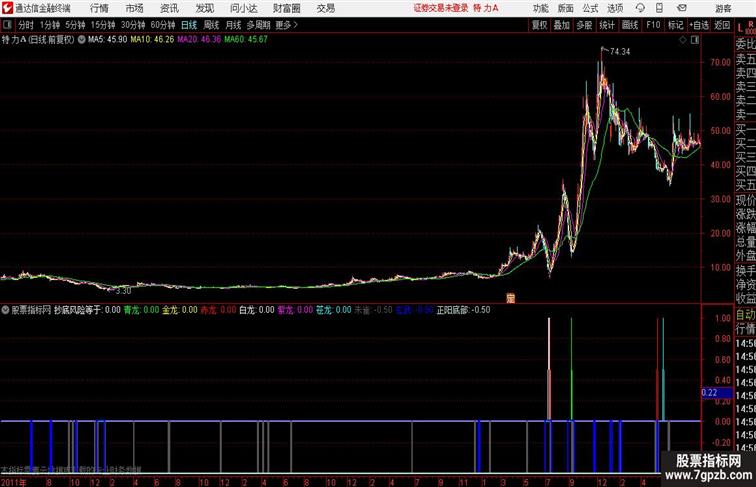Switch to 15分钟 period tab
This screenshot has height=487, width=756.
point(103,25)
